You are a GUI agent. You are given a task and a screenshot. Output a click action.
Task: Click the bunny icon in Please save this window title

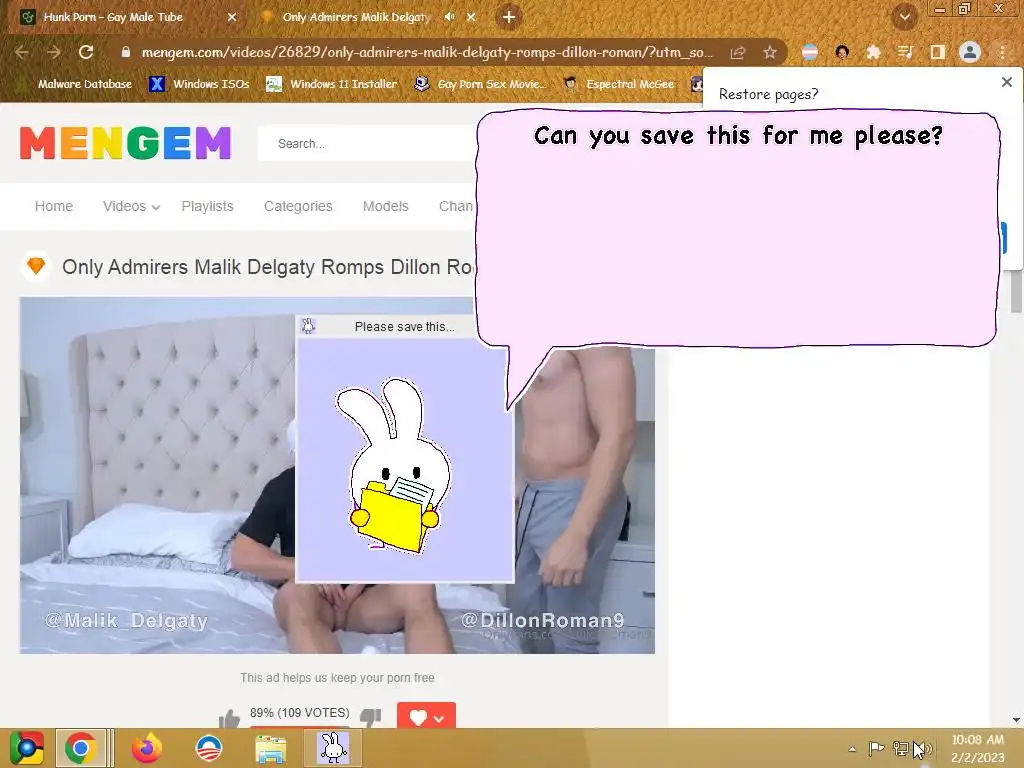[308, 327]
